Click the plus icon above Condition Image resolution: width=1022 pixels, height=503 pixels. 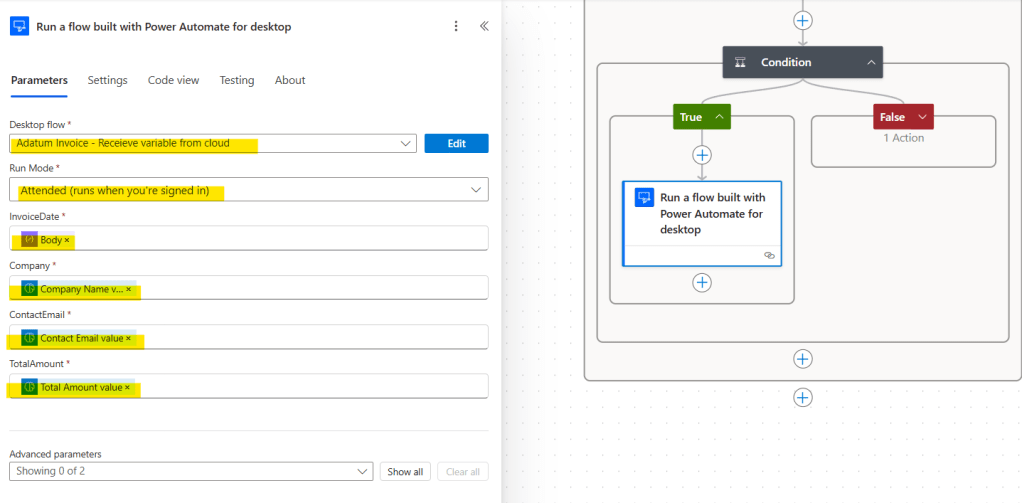802,20
